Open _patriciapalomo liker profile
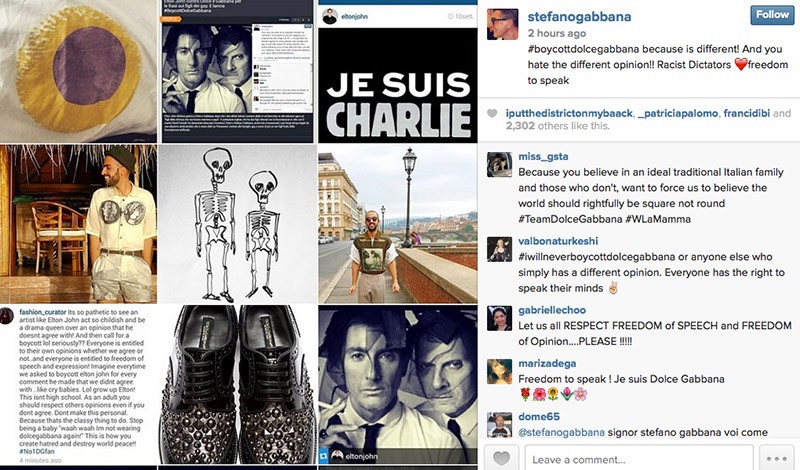Image resolution: width=800 pixels, height=470 pixels. pyautogui.click(x=678, y=113)
